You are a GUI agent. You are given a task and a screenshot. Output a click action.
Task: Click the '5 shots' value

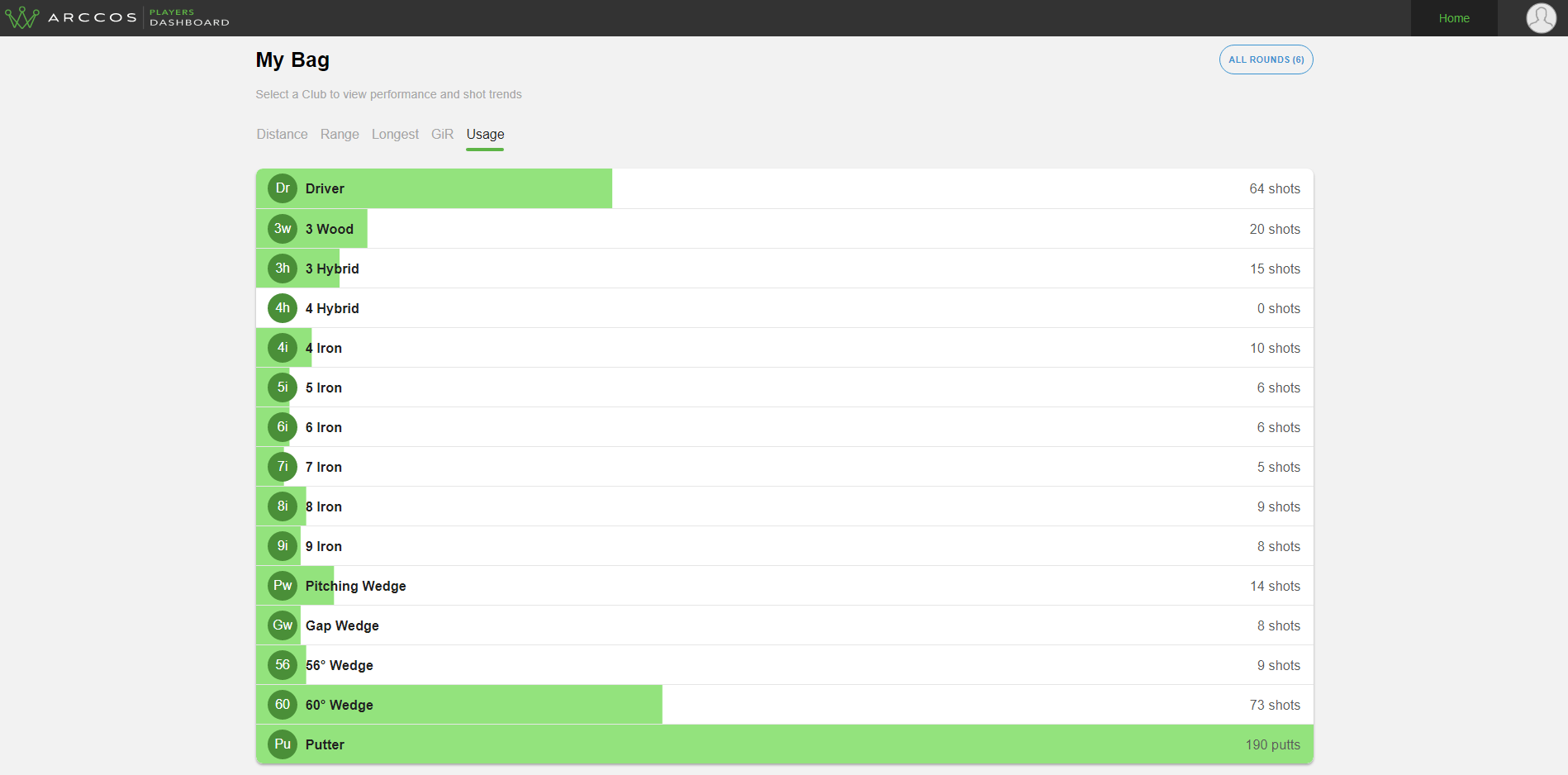1279,467
